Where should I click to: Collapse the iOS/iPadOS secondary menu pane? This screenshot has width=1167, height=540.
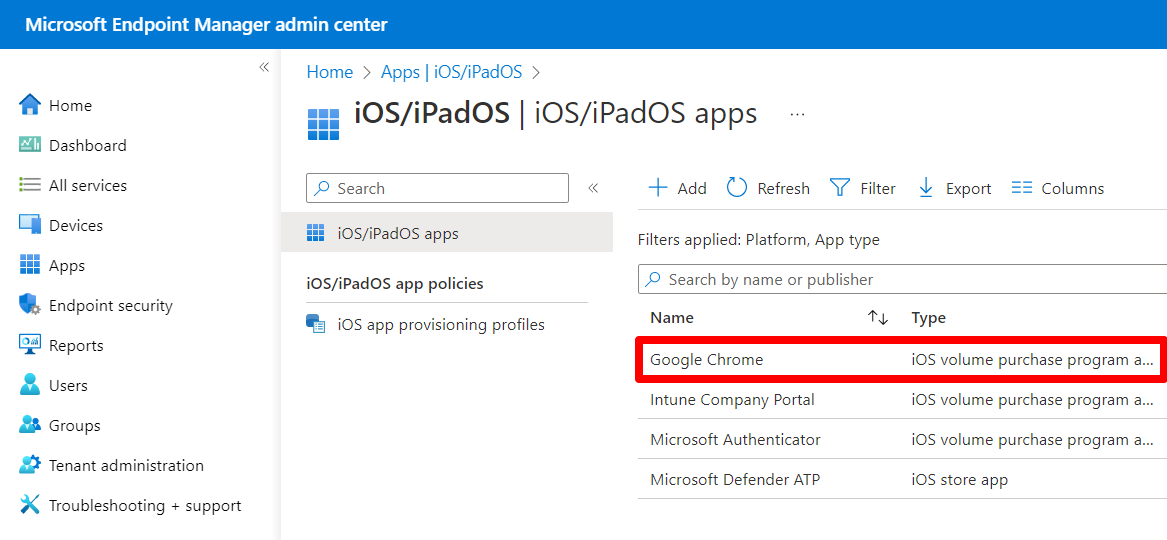point(593,188)
